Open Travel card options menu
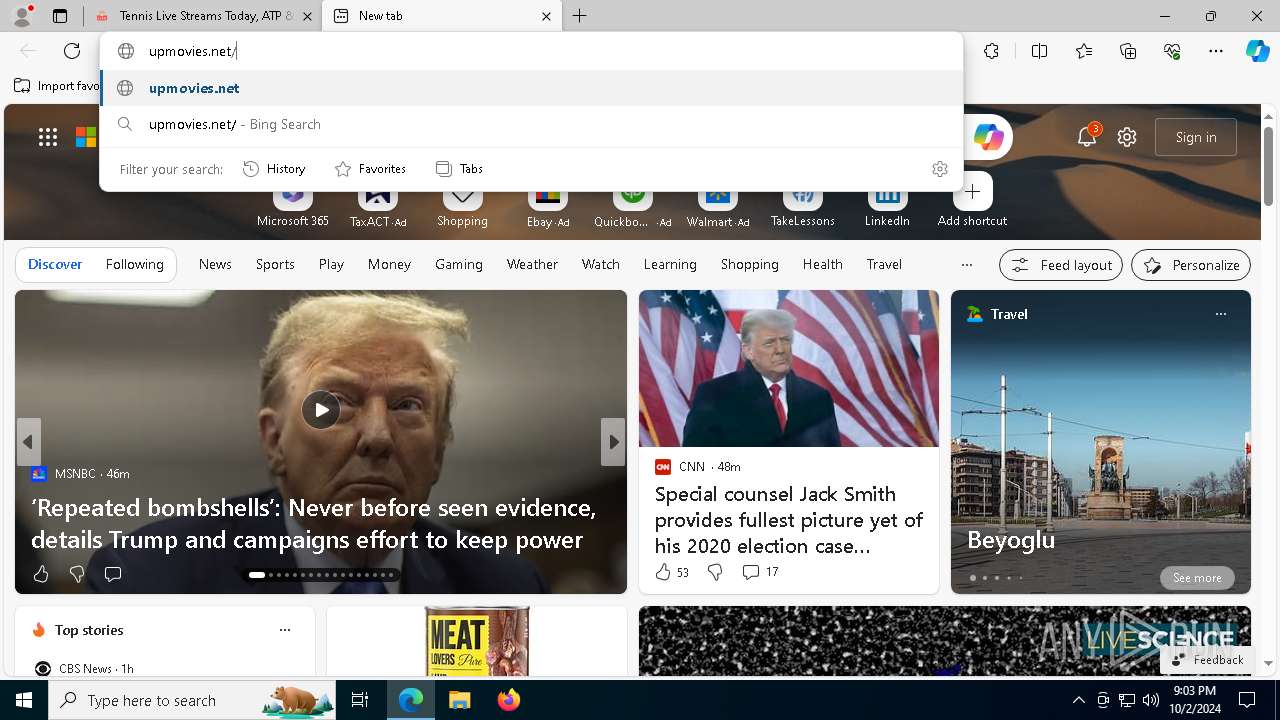 1220,314
